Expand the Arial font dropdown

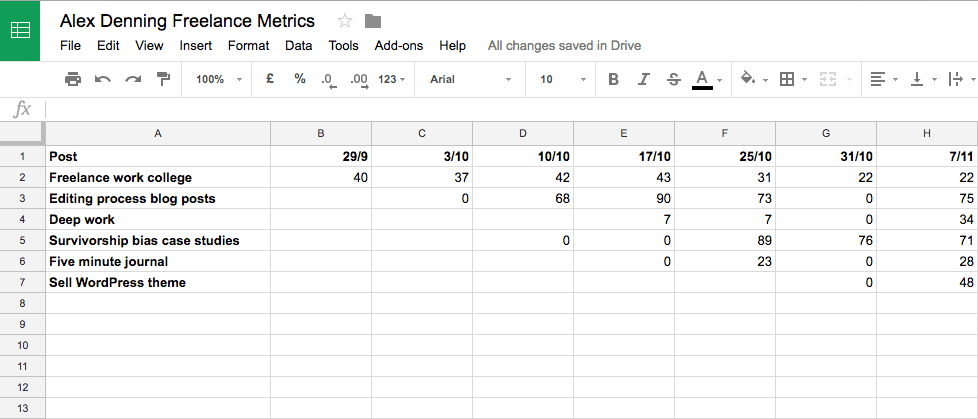pos(470,79)
